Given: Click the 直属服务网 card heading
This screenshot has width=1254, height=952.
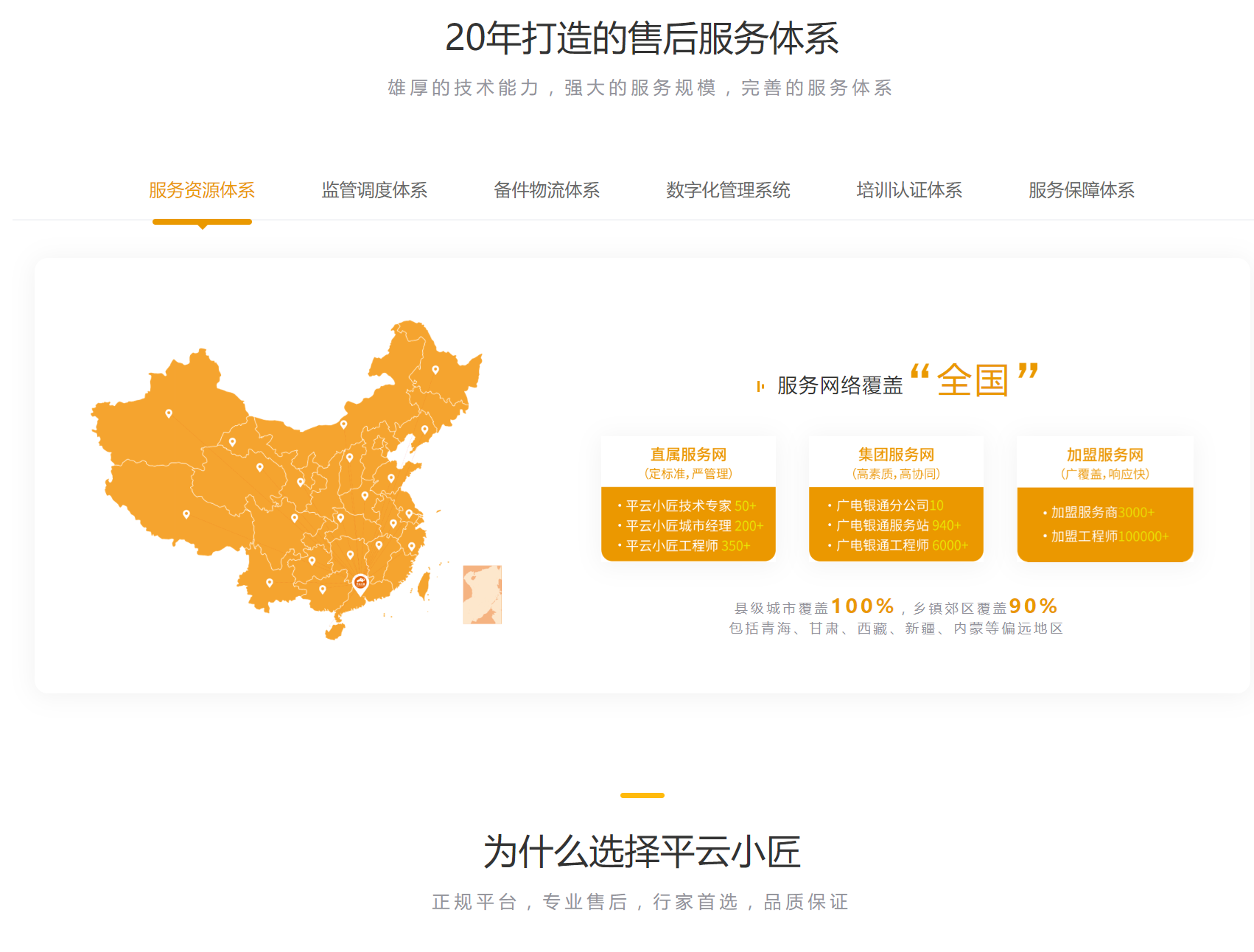Looking at the screenshot, I should click(688, 455).
